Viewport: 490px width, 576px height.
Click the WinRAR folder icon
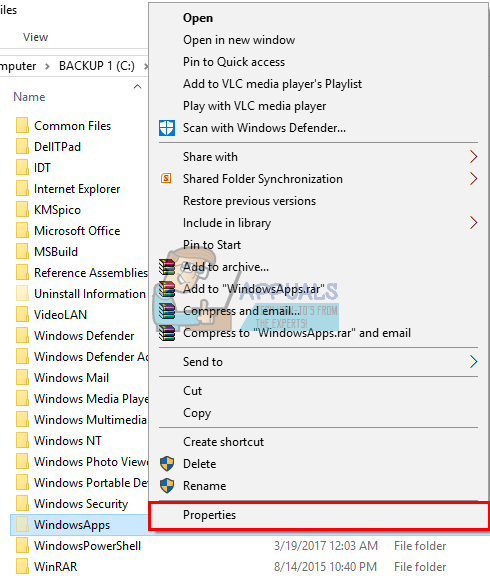click(22, 566)
